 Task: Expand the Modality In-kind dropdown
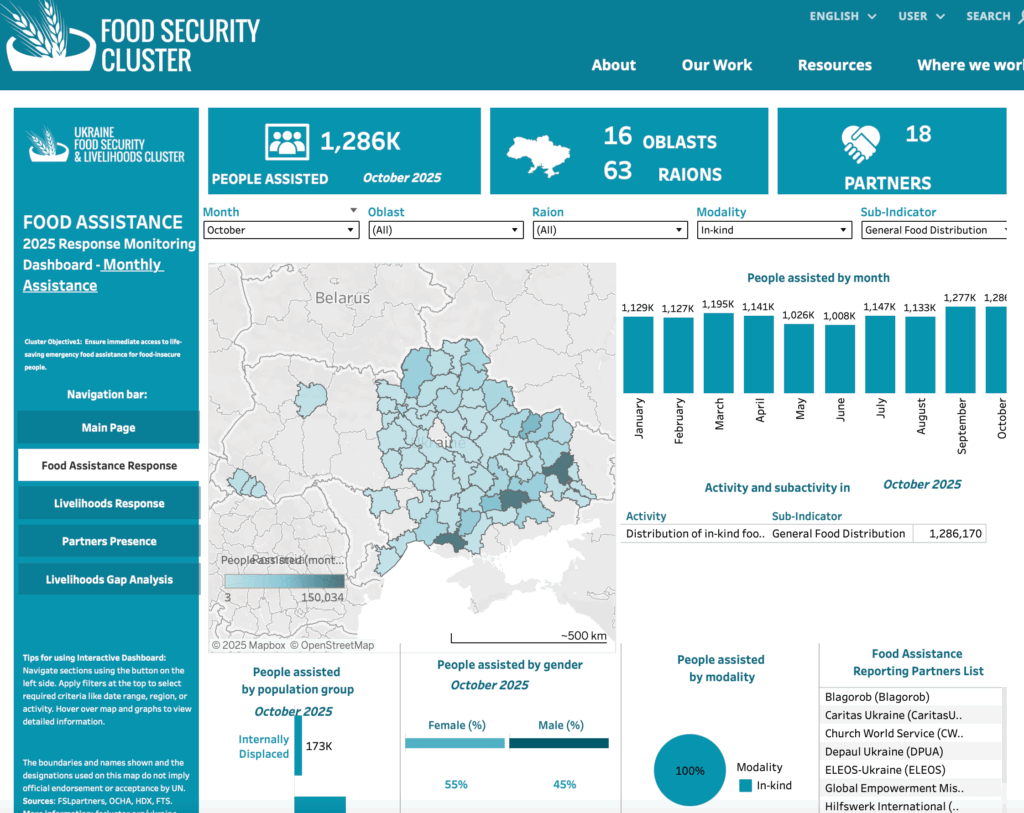(x=774, y=230)
